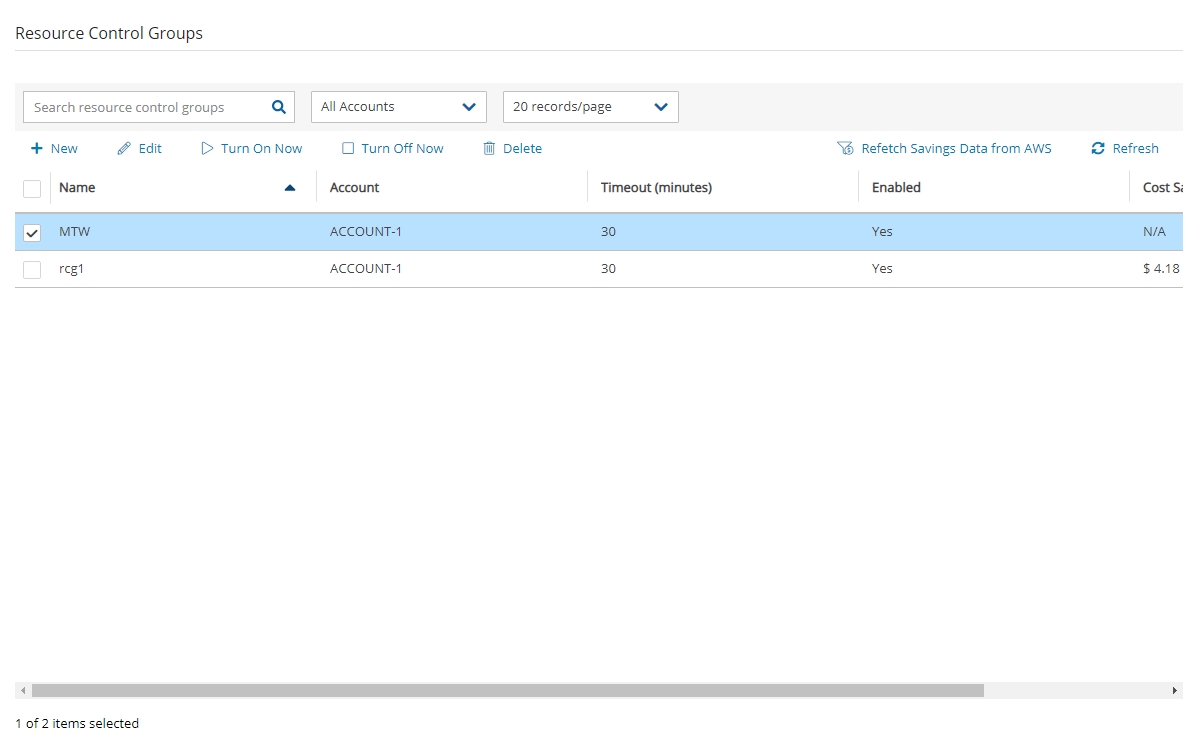Focus the Search resource control groups field
Image resolution: width=1199 pixels, height=743 pixels.
pyautogui.click(x=145, y=107)
